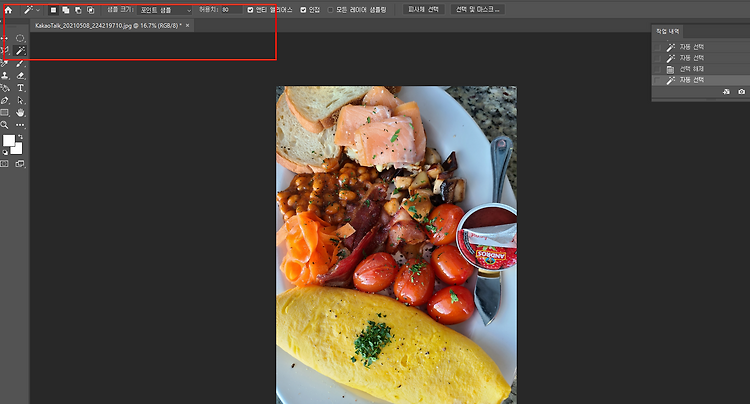
Task: Create a new snapshot with camera icon
Action: 741,91
